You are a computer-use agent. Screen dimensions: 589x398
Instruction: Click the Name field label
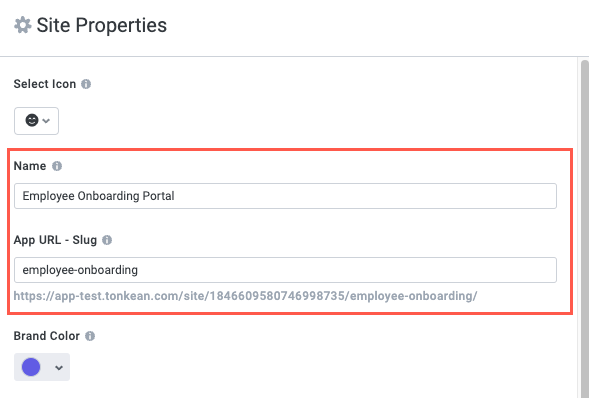(30, 166)
